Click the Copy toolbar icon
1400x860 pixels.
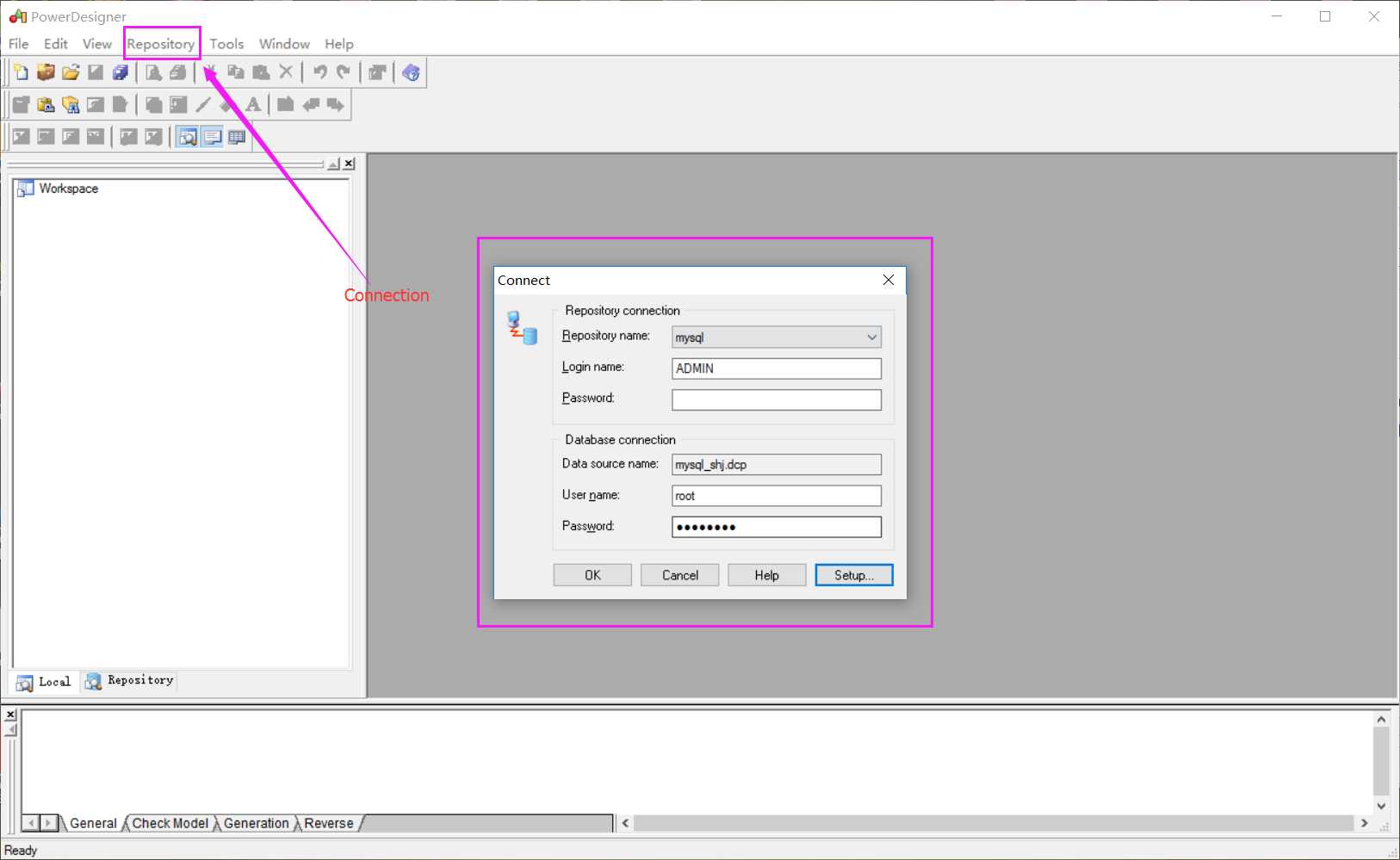coord(236,72)
